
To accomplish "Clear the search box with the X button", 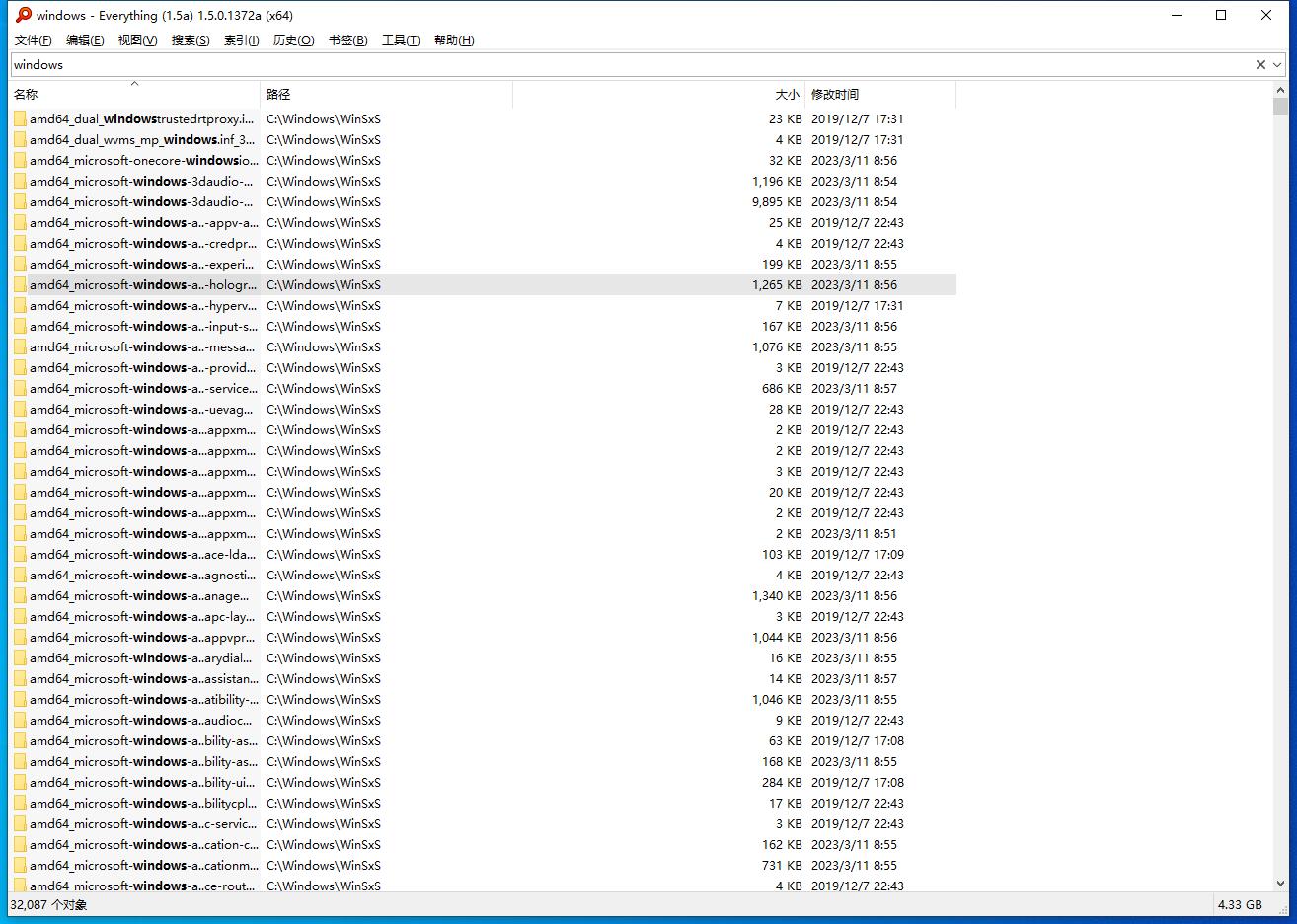I will tap(1260, 65).
